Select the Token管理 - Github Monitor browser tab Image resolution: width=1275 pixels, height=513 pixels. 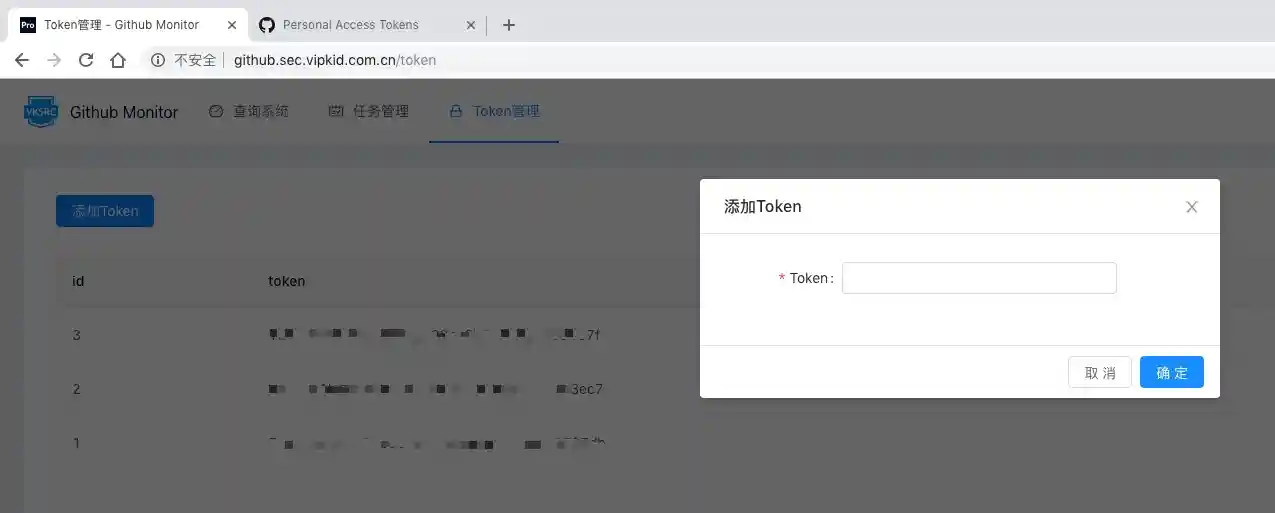[x=127, y=25]
